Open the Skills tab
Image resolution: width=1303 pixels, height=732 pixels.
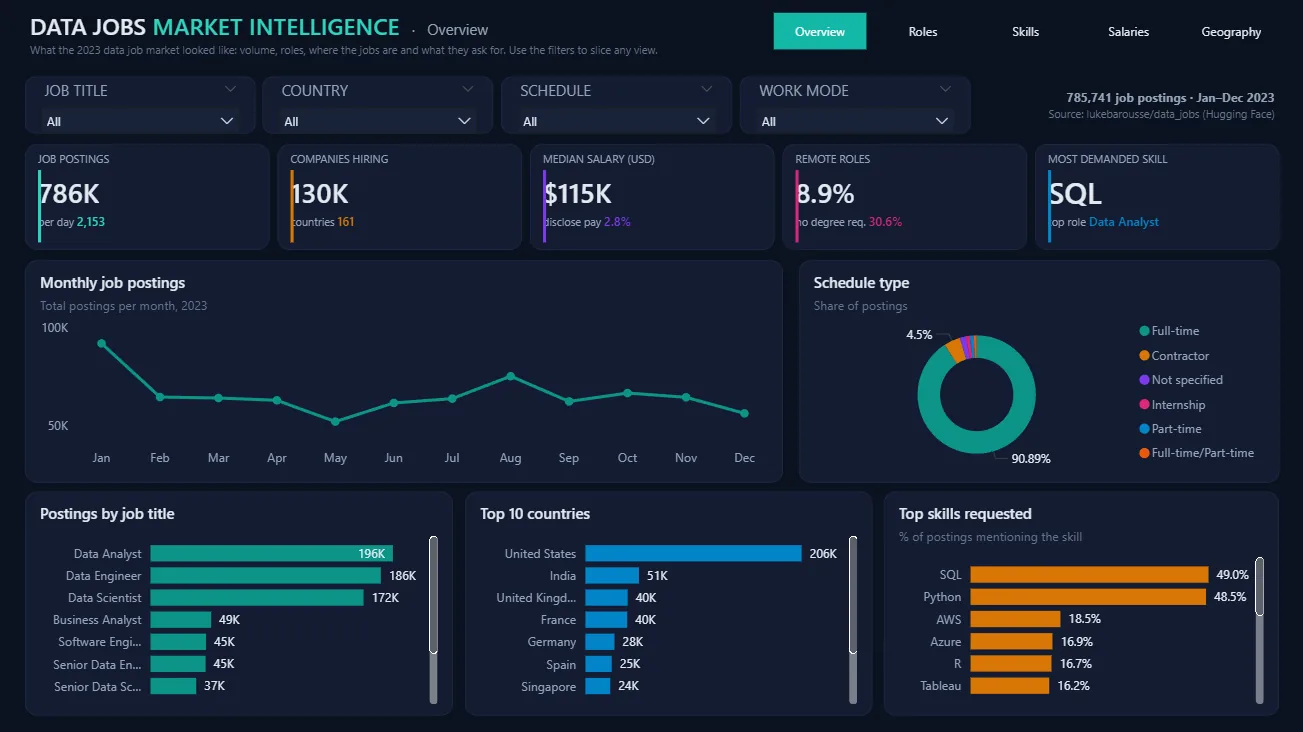coord(1026,32)
